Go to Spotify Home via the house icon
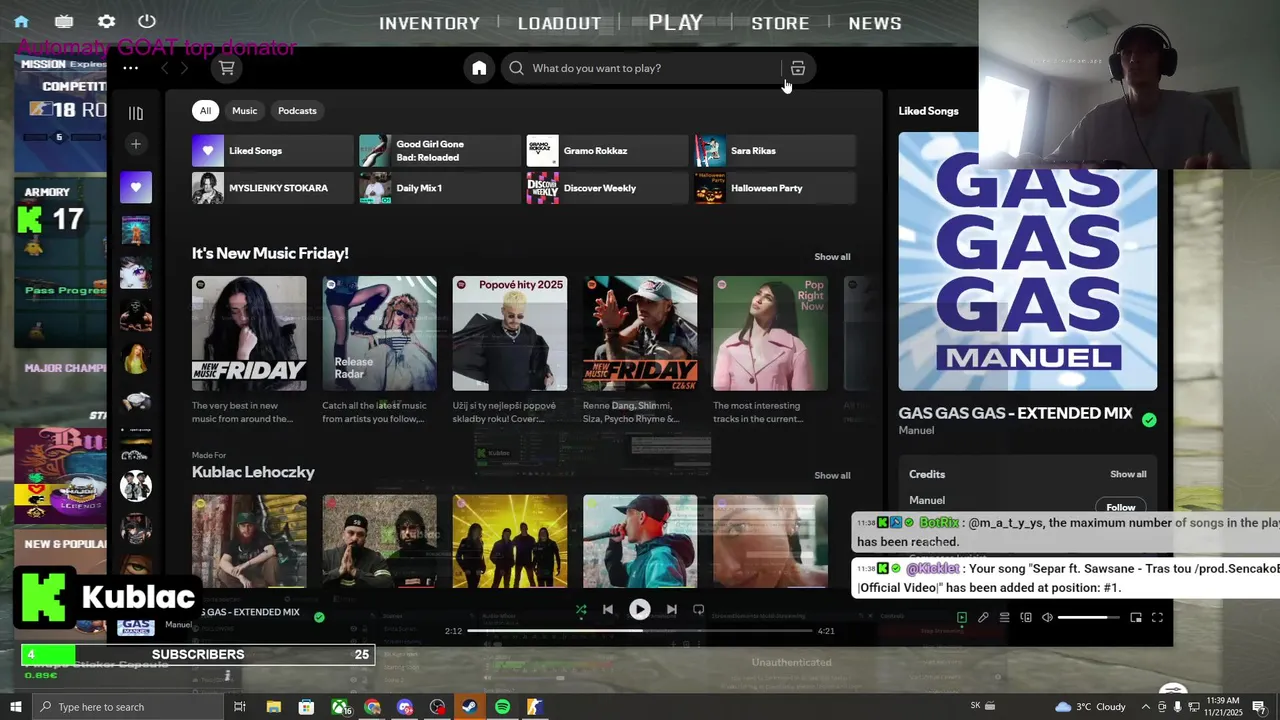Screen dimensions: 1280x720 [479, 68]
